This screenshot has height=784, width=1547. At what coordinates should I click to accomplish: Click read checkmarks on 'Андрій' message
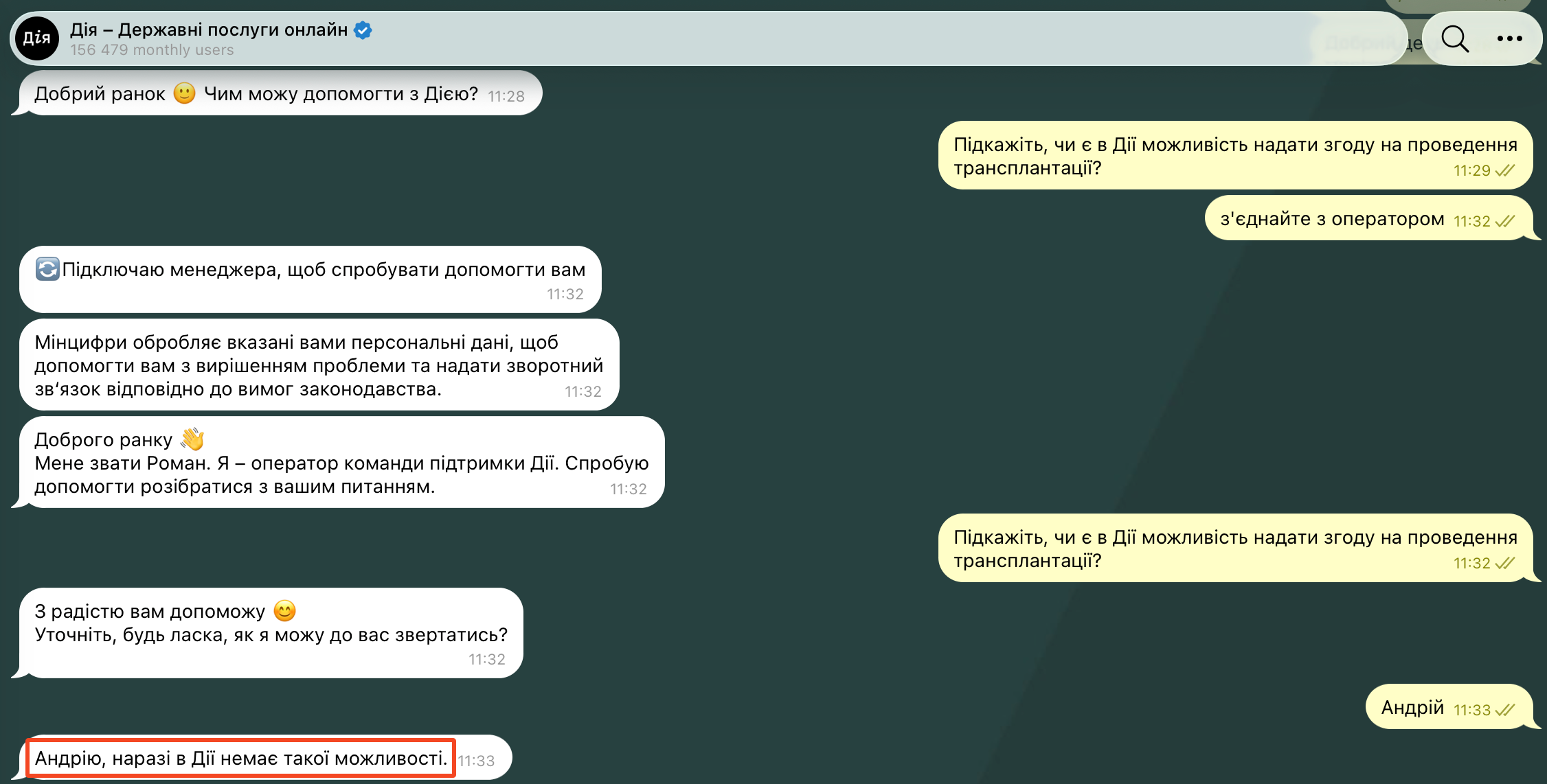[x=1504, y=710]
